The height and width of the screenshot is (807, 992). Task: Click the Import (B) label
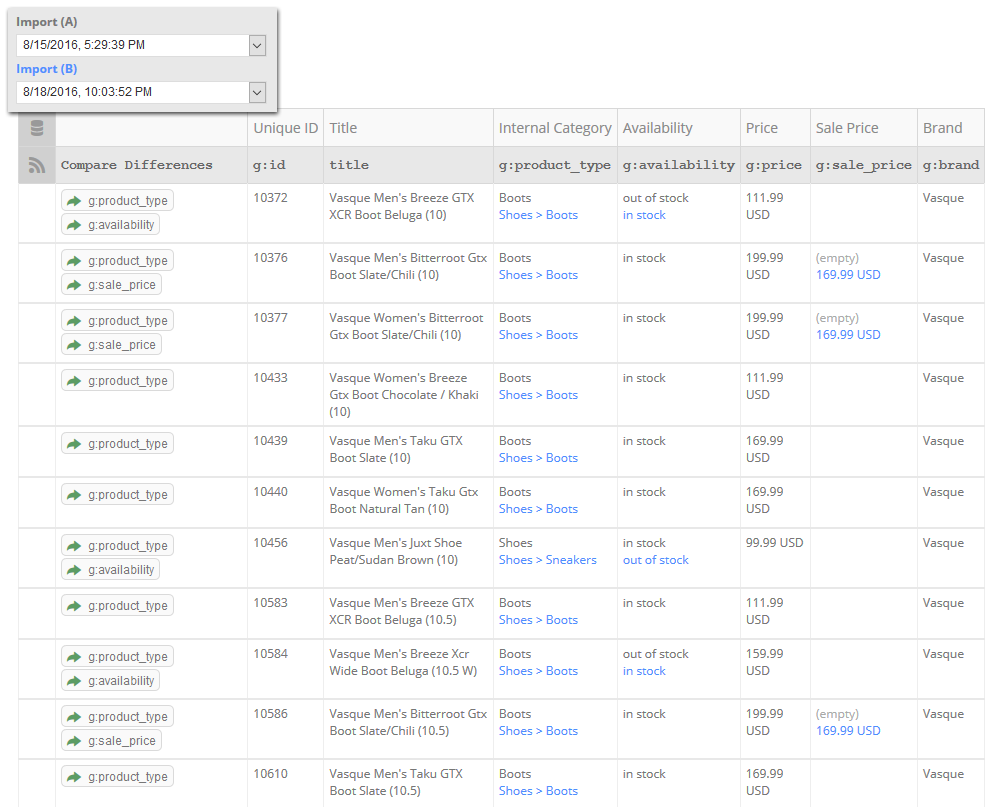[47, 69]
